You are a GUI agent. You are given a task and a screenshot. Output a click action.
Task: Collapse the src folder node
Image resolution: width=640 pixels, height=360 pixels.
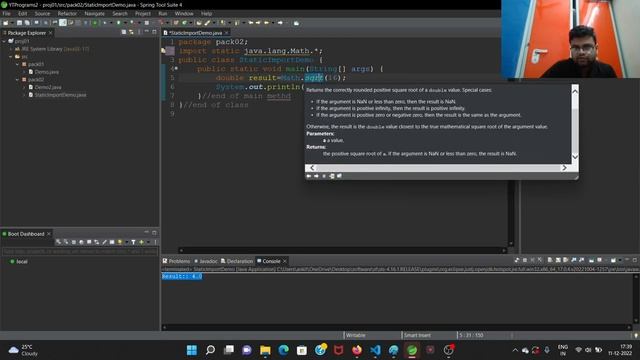coord(11,57)
